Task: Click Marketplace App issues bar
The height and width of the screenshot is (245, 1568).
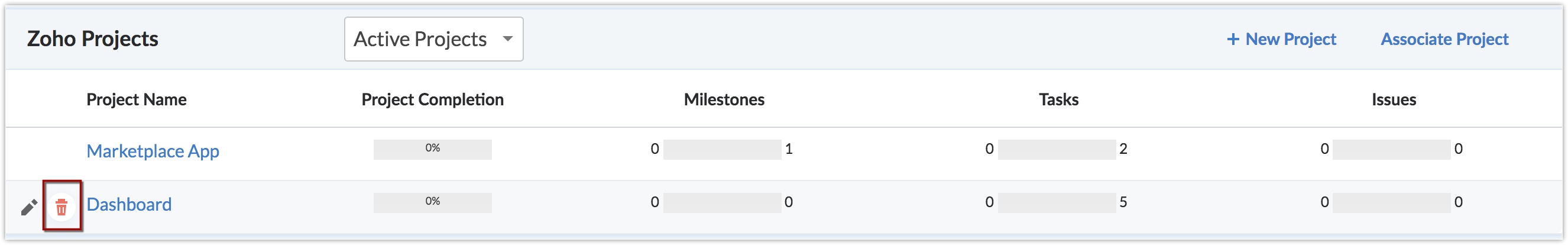Action: (1391, 149)
